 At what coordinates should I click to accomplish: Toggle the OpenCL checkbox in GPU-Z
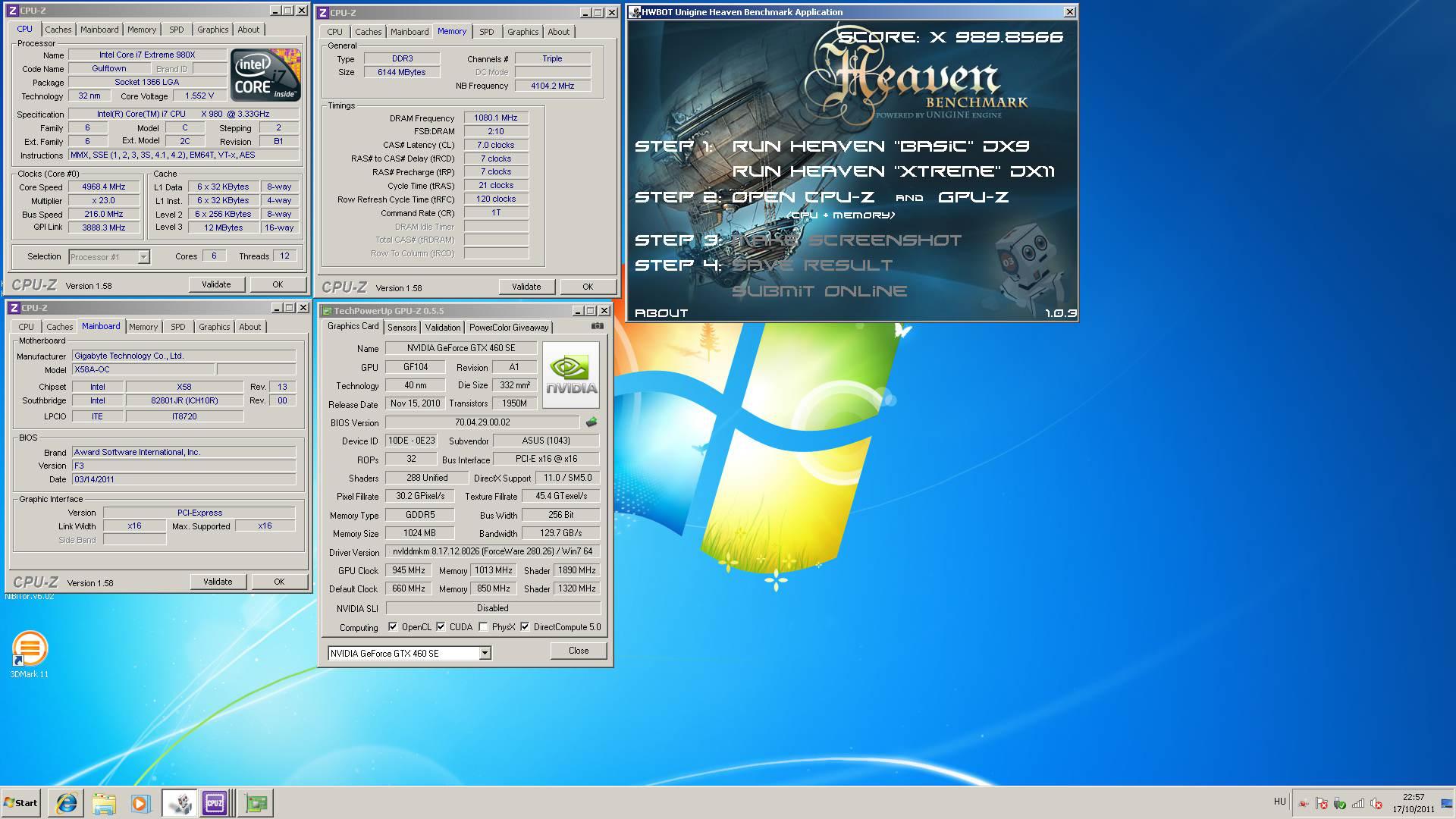click(393, 627)
